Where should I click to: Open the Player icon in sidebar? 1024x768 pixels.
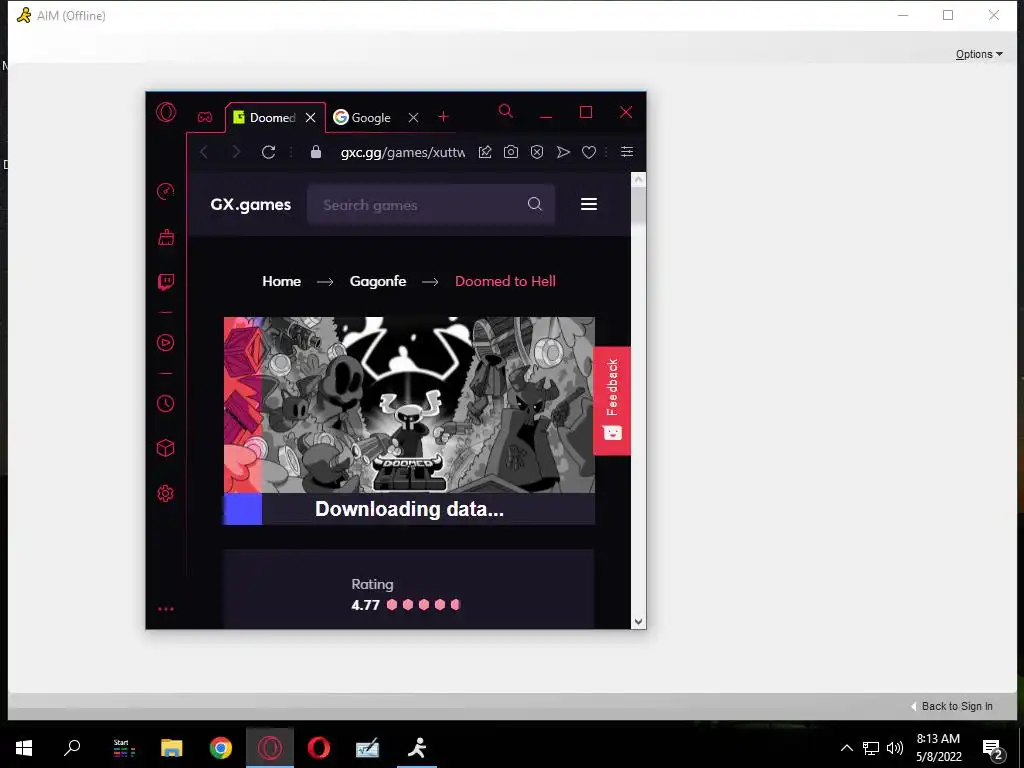click(166, 342)
